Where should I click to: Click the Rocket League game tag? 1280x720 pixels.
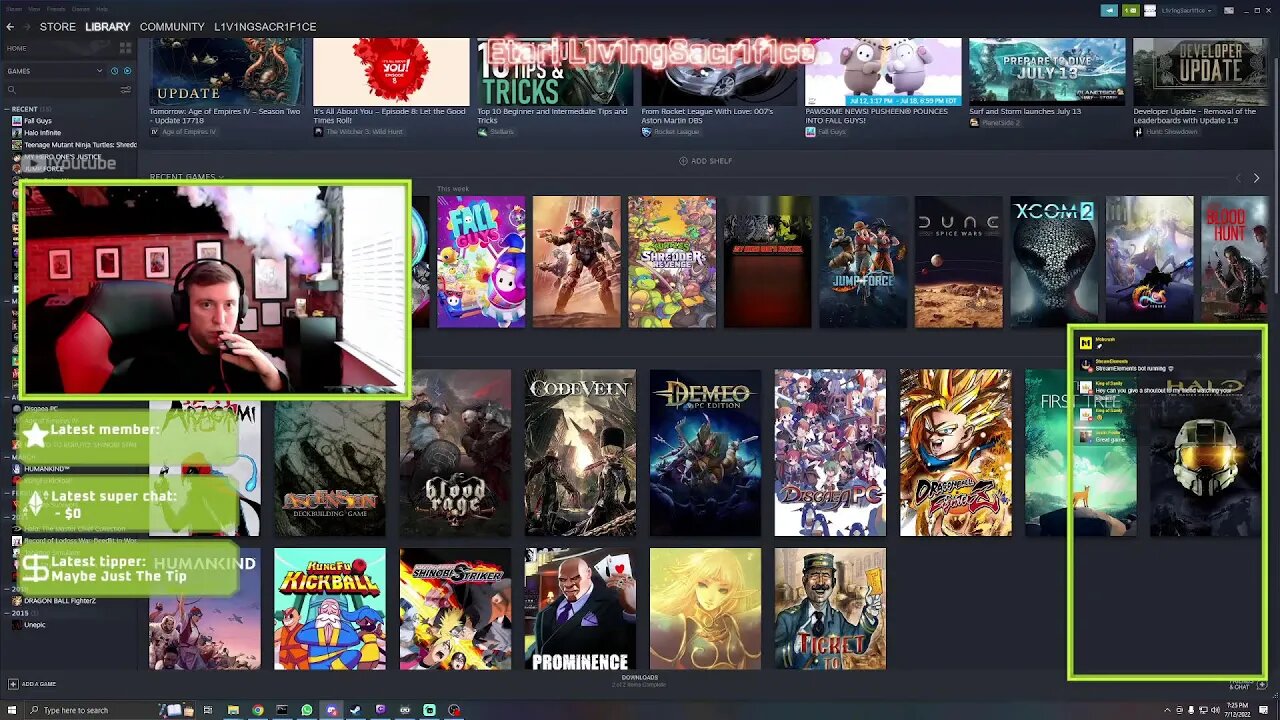[x=670, y=132]
